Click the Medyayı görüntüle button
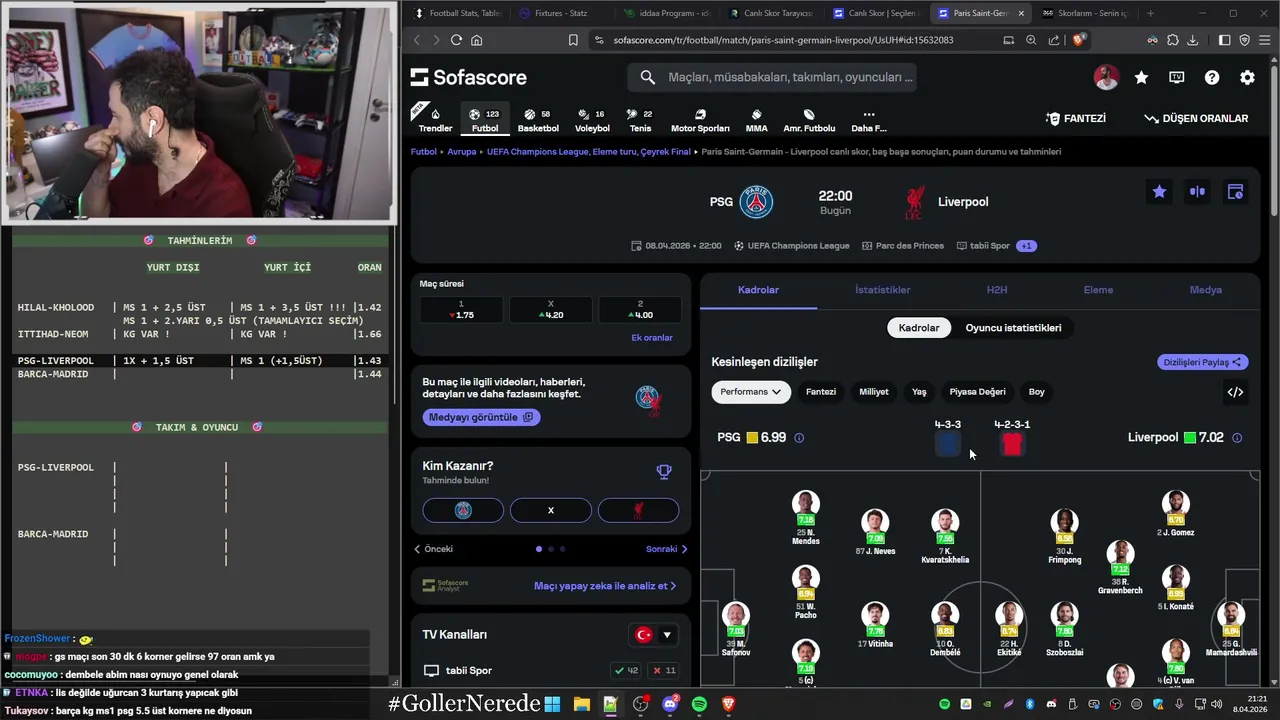 click(x=481, y=417)
